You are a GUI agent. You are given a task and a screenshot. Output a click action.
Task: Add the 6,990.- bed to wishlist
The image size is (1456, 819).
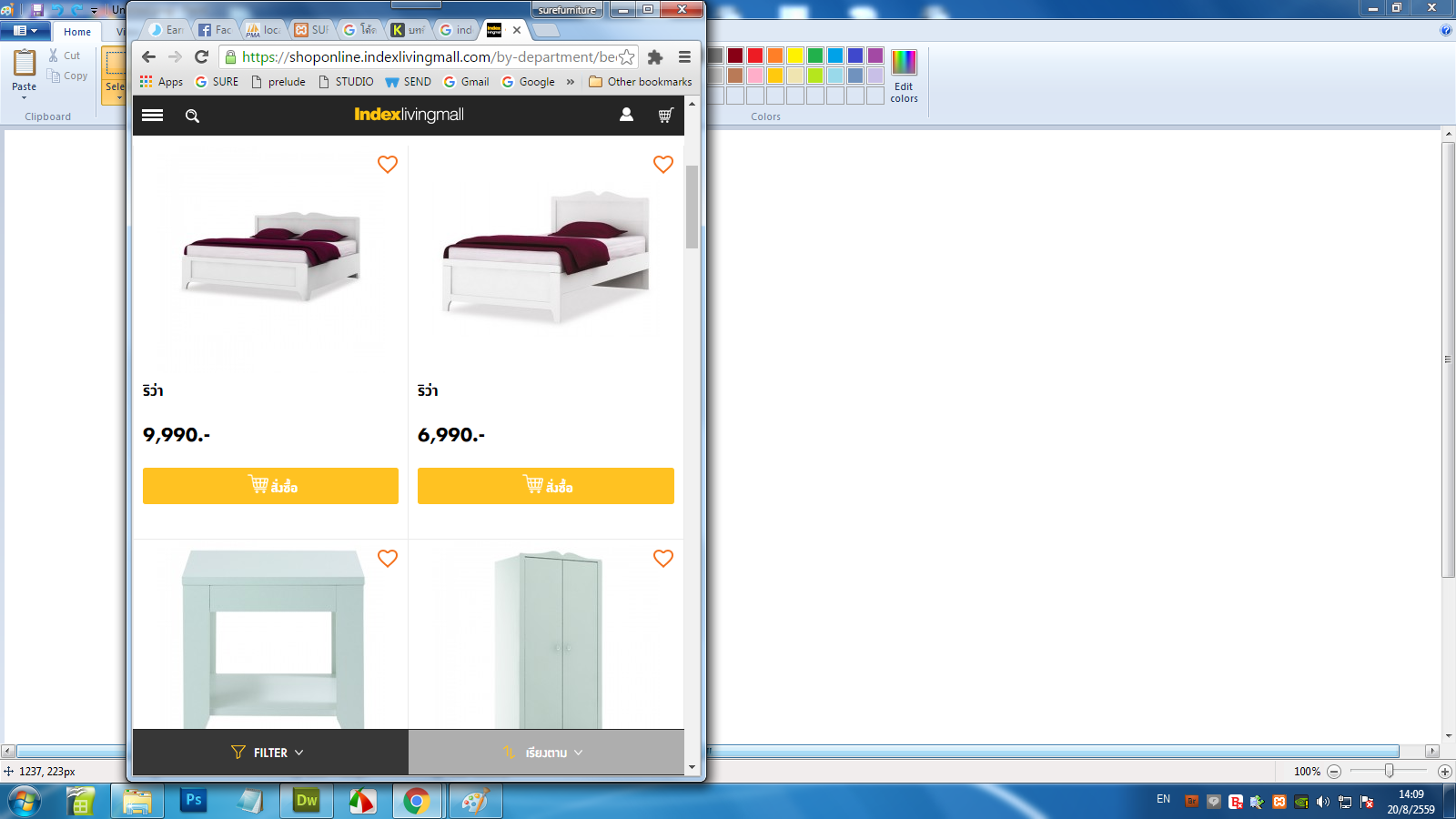(663, 165)
